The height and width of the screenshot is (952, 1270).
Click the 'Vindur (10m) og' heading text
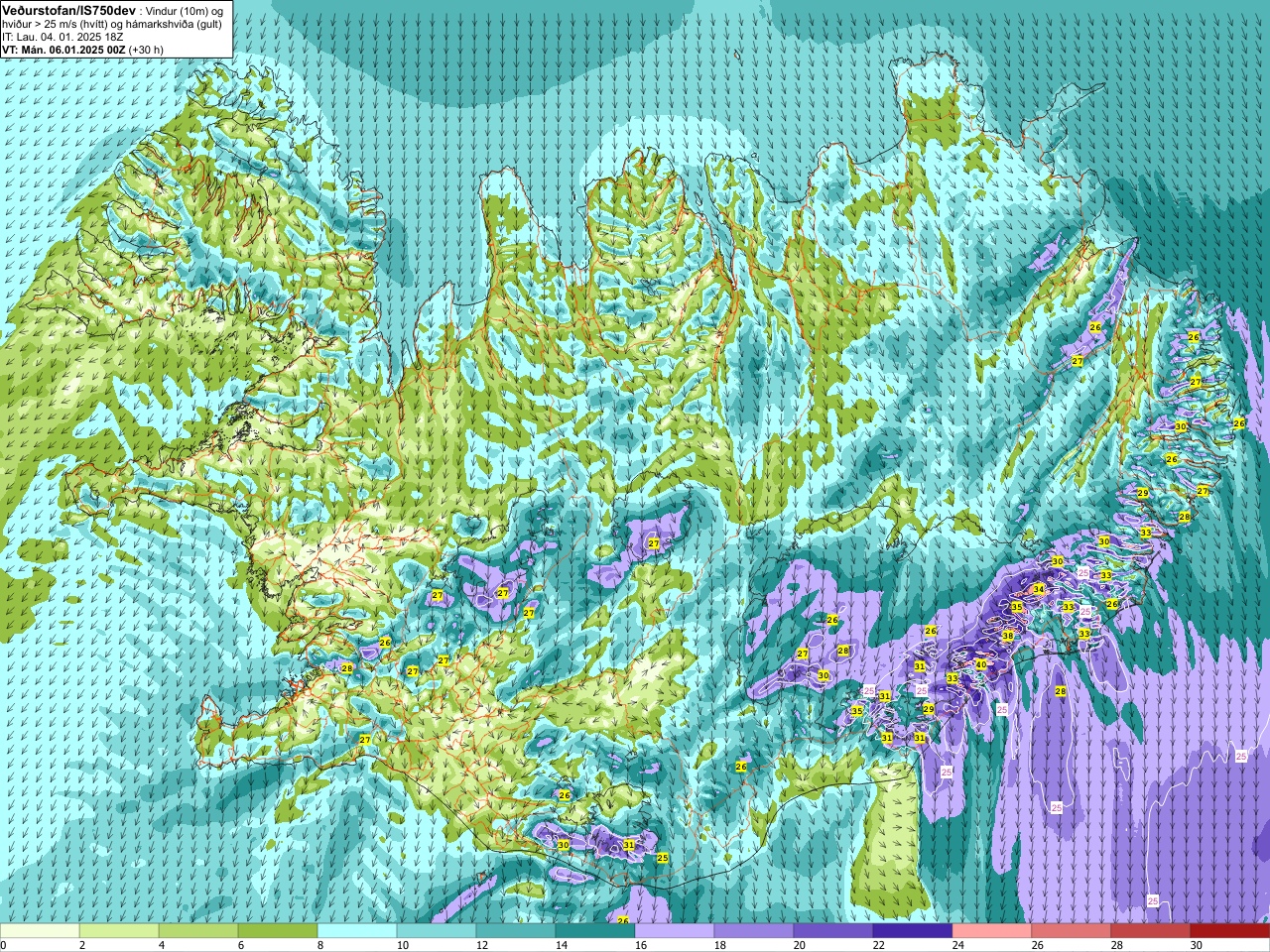[187, 10]
